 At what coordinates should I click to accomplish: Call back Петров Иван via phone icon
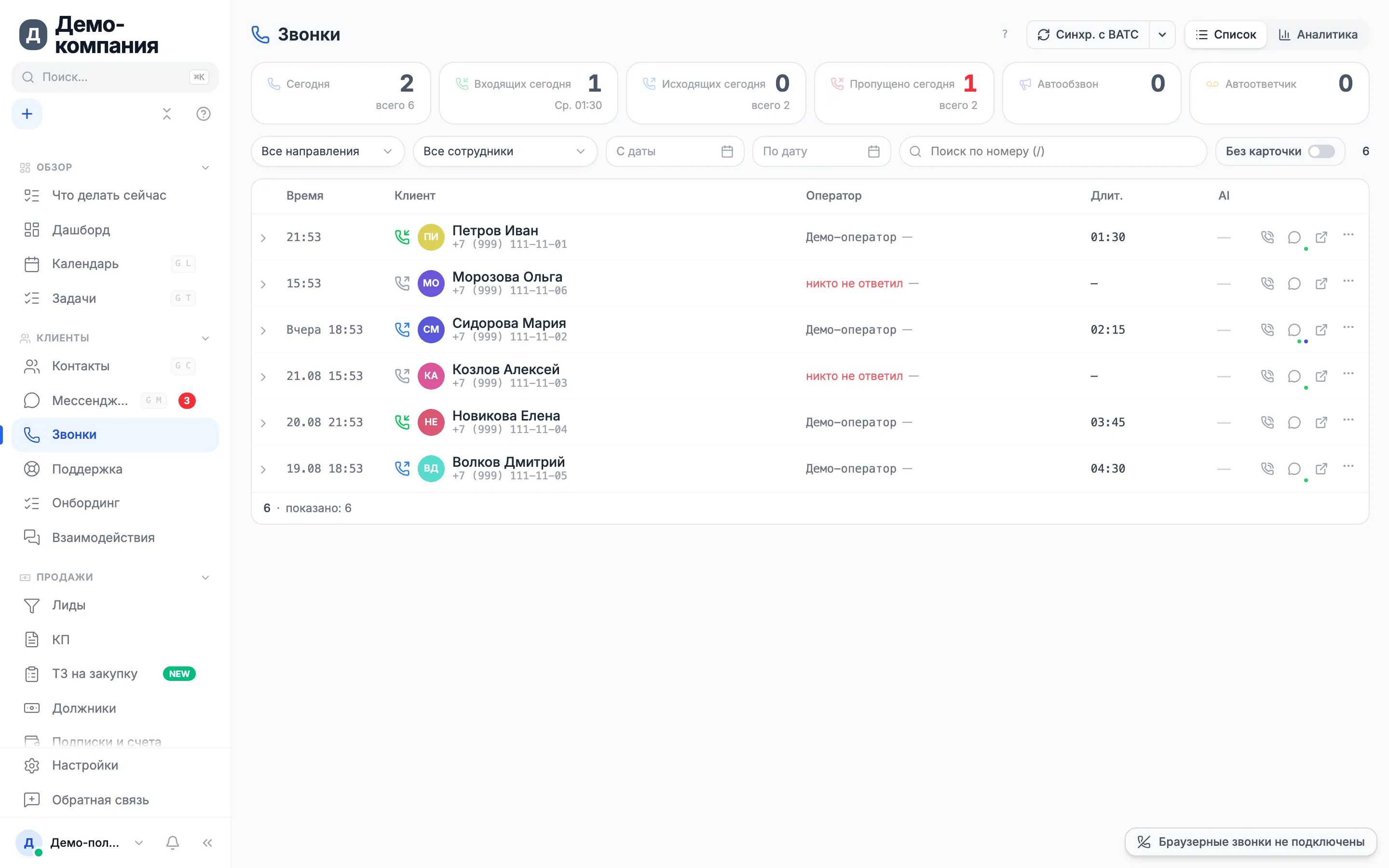pos(1267,237)
